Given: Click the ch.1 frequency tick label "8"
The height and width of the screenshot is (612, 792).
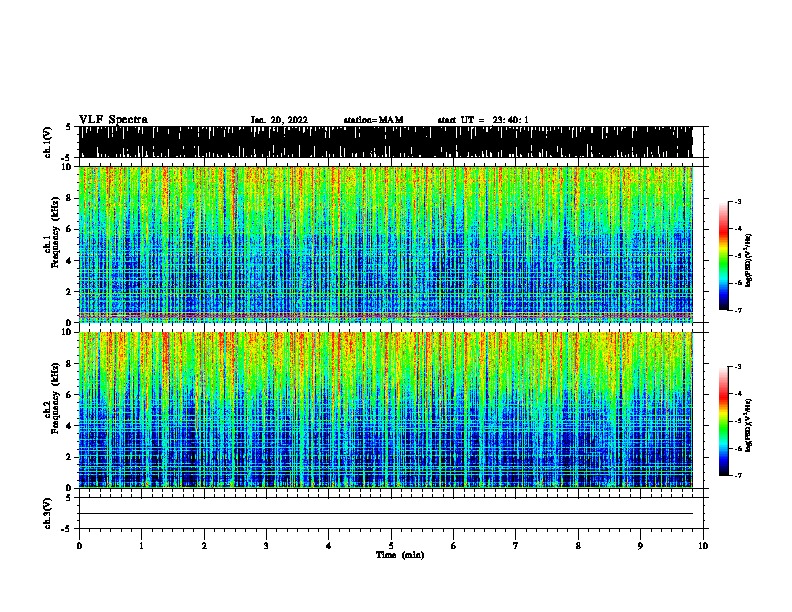Looking at the screenshot, I should click(70, 198).
